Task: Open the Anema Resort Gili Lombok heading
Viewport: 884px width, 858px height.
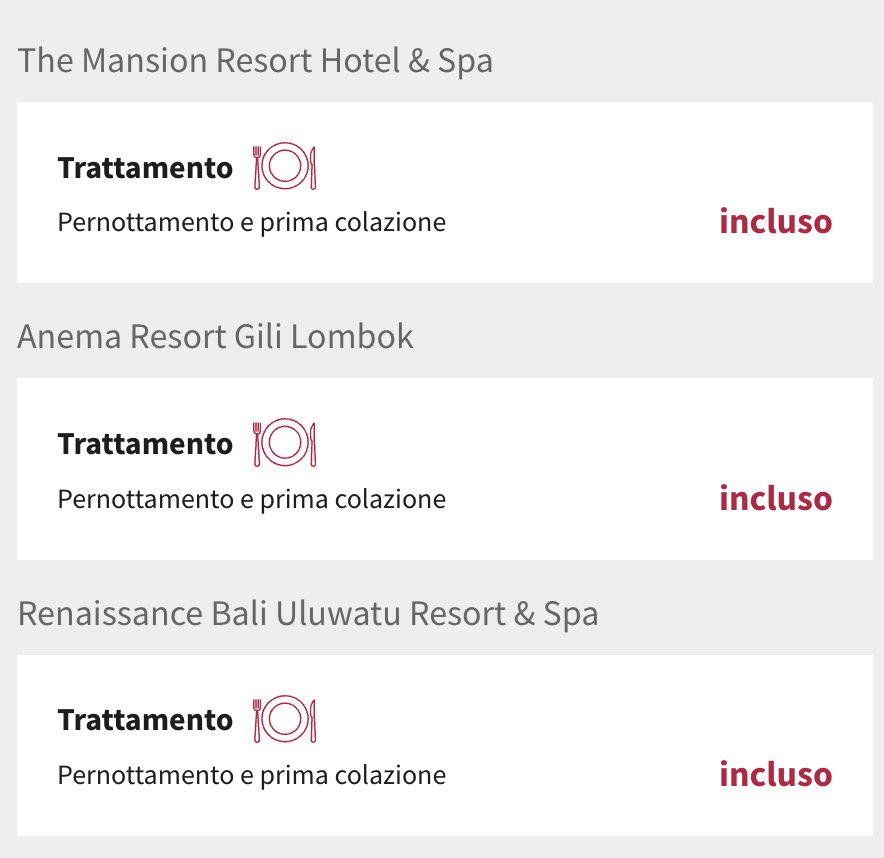Action: click(x=215, y=337)
